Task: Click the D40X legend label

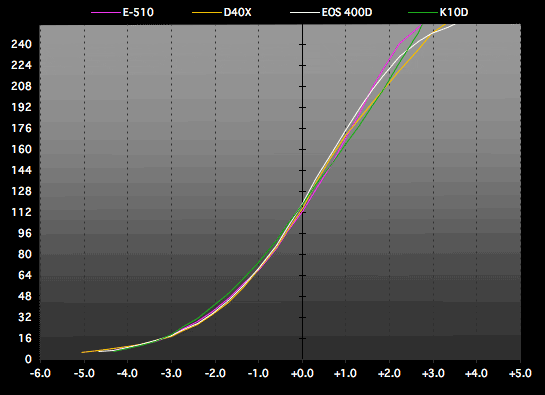Action: 237,13
